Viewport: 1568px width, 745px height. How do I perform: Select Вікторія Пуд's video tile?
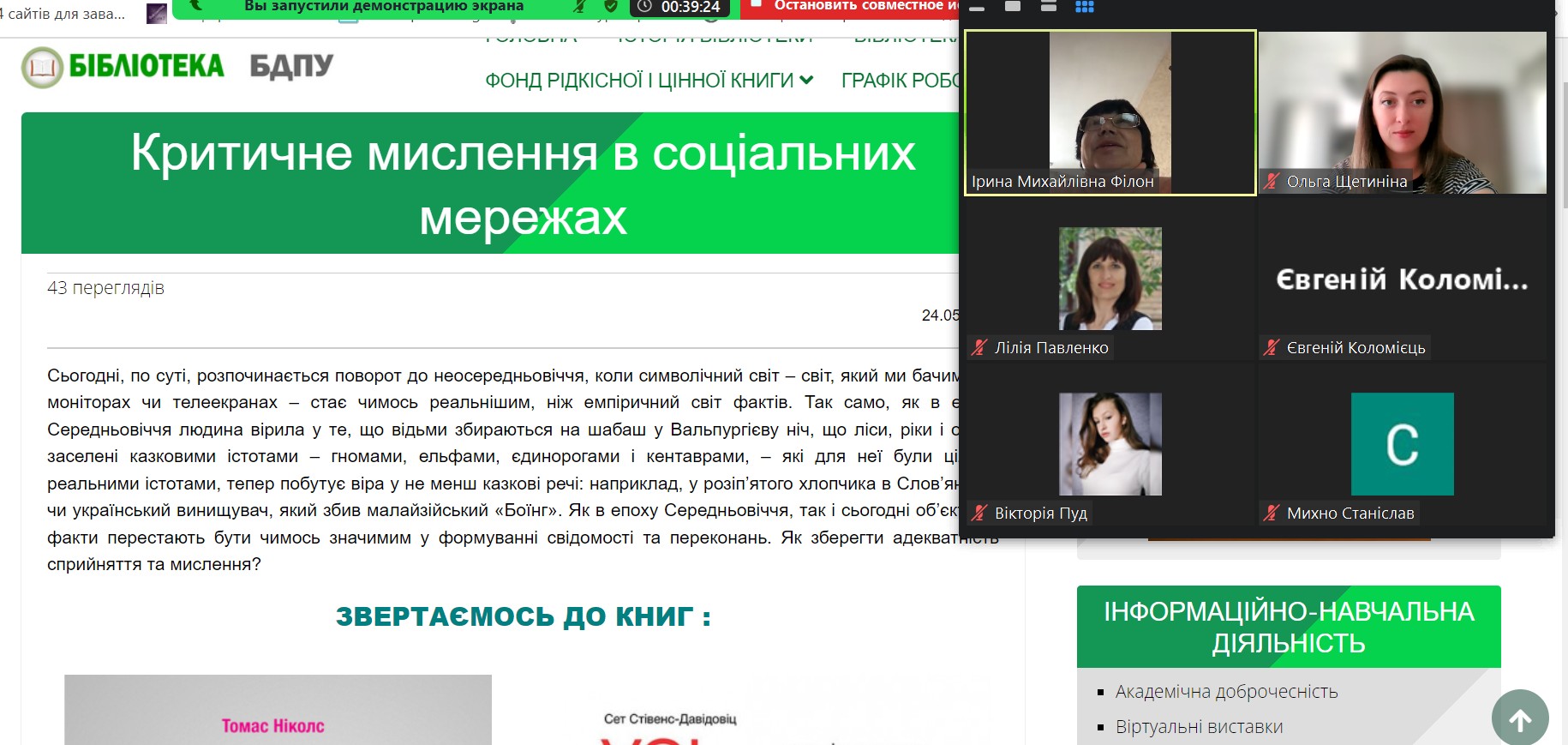pyautogui.click(x=1110, y=444)
